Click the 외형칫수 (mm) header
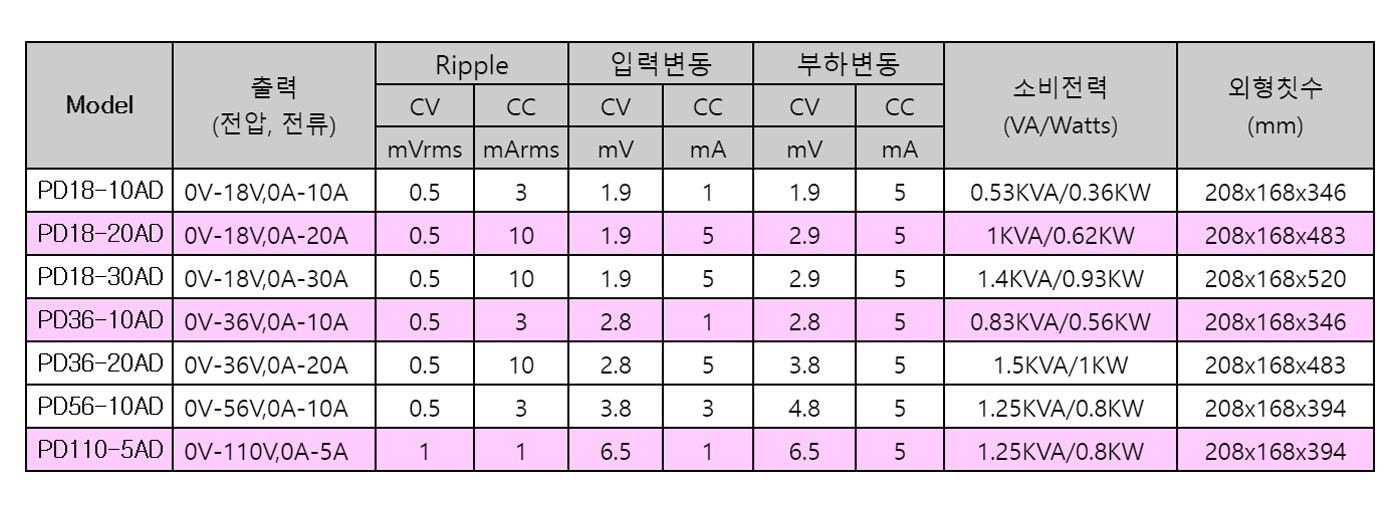 [1275, 105]
